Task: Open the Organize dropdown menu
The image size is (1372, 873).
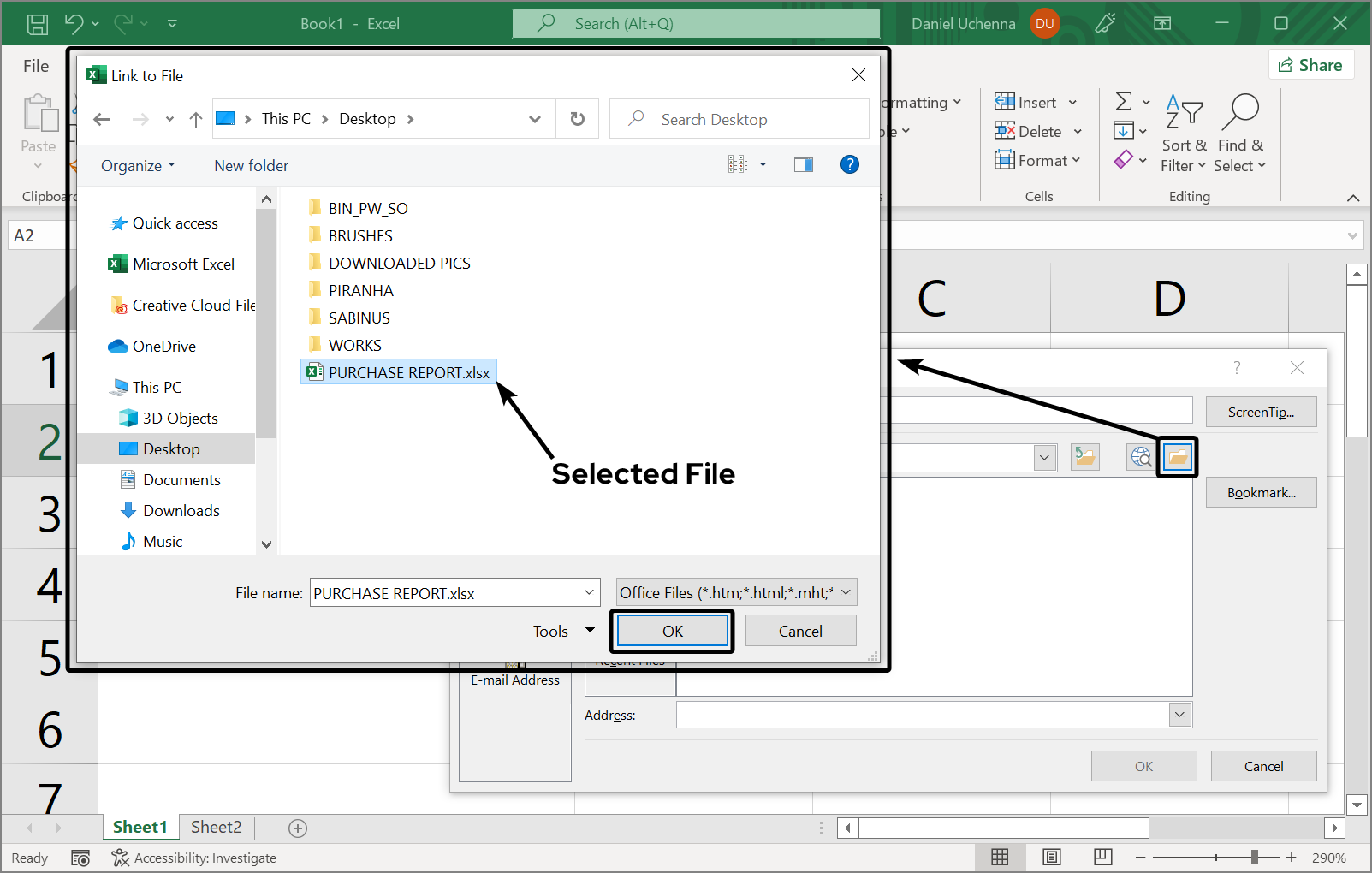Action: point(138,166)
